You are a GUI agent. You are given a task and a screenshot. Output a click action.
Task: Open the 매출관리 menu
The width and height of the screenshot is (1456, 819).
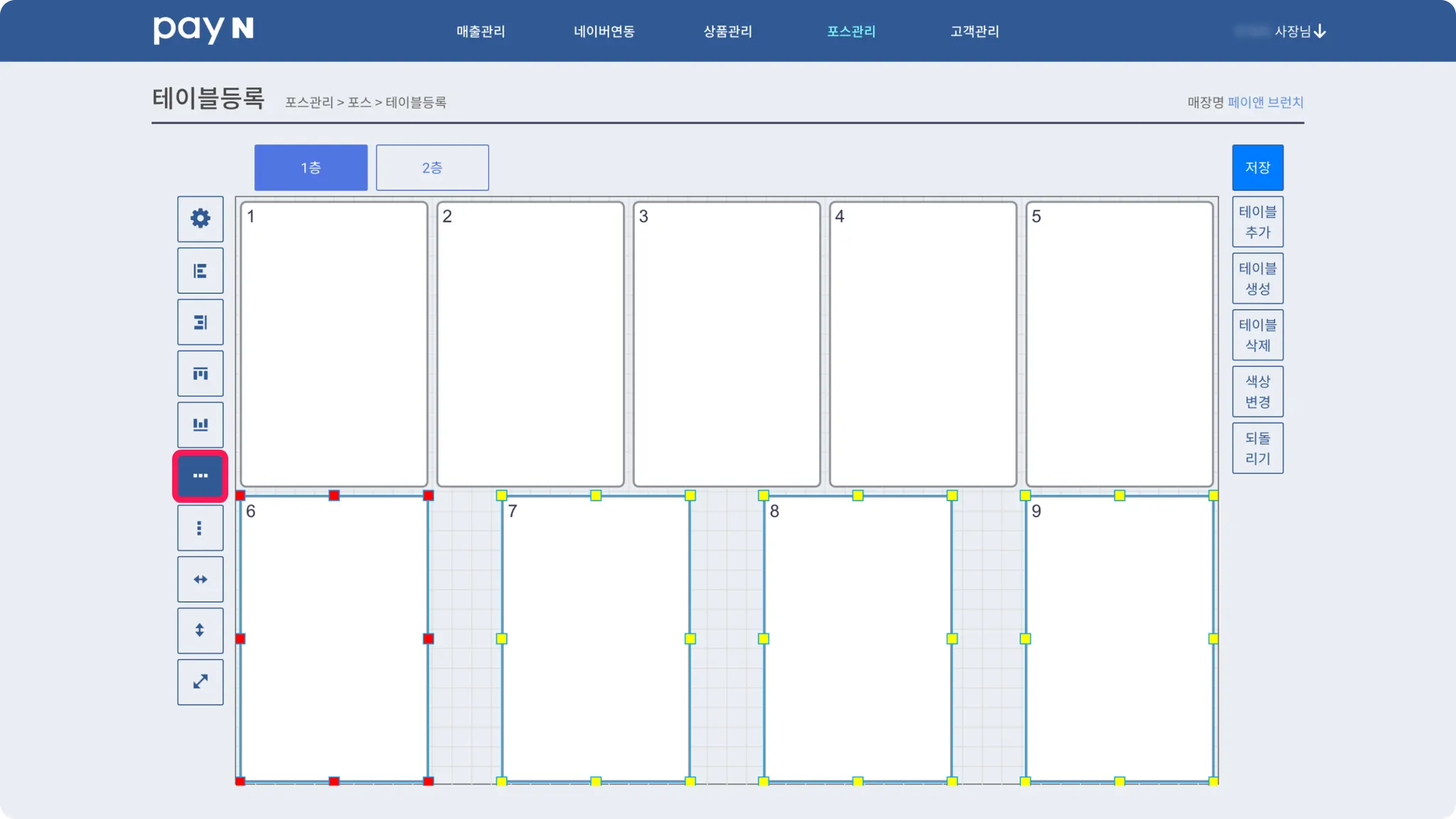[x=481, y=31]
